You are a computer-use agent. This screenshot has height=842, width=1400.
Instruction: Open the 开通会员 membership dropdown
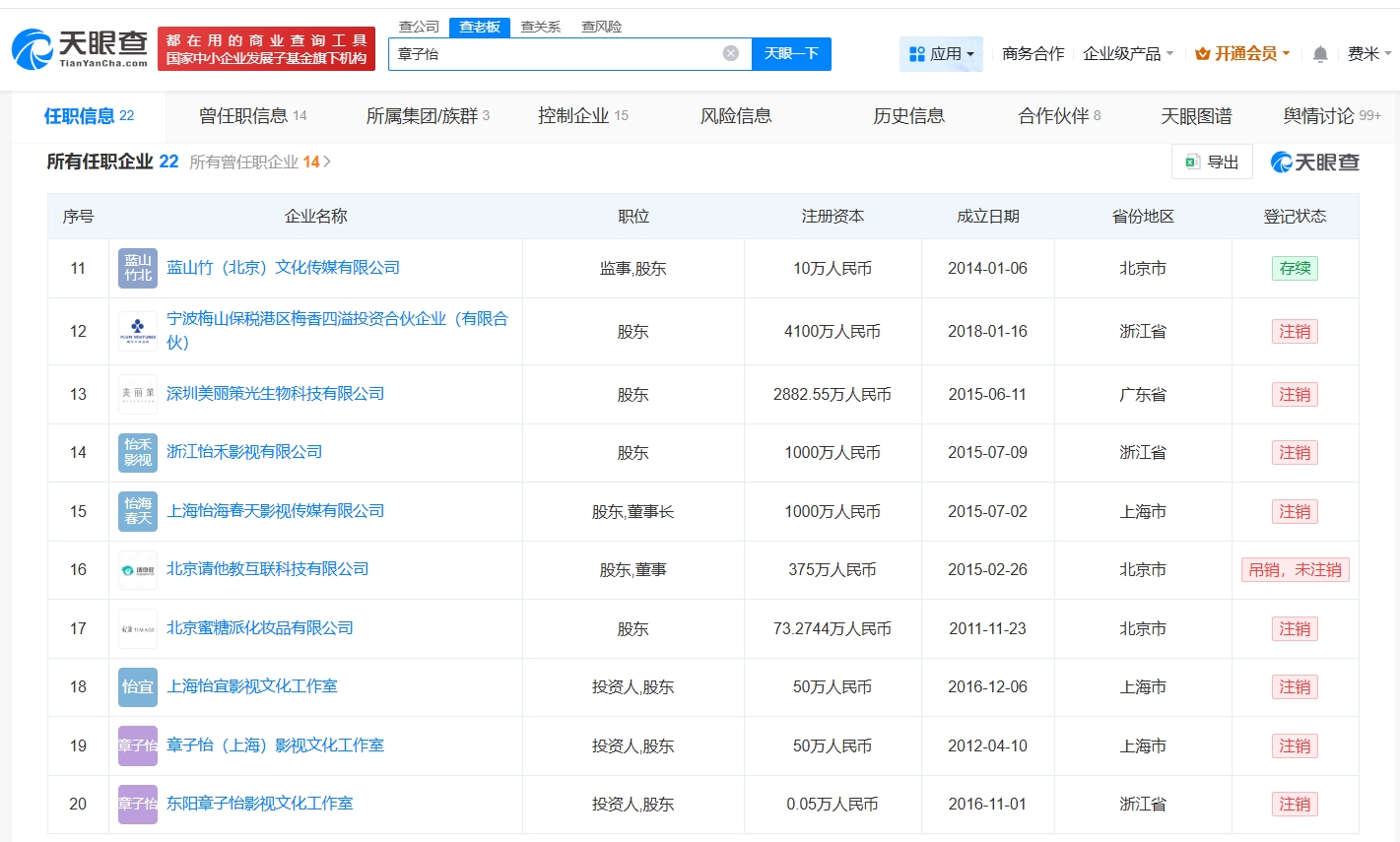tap(1242, 54)
